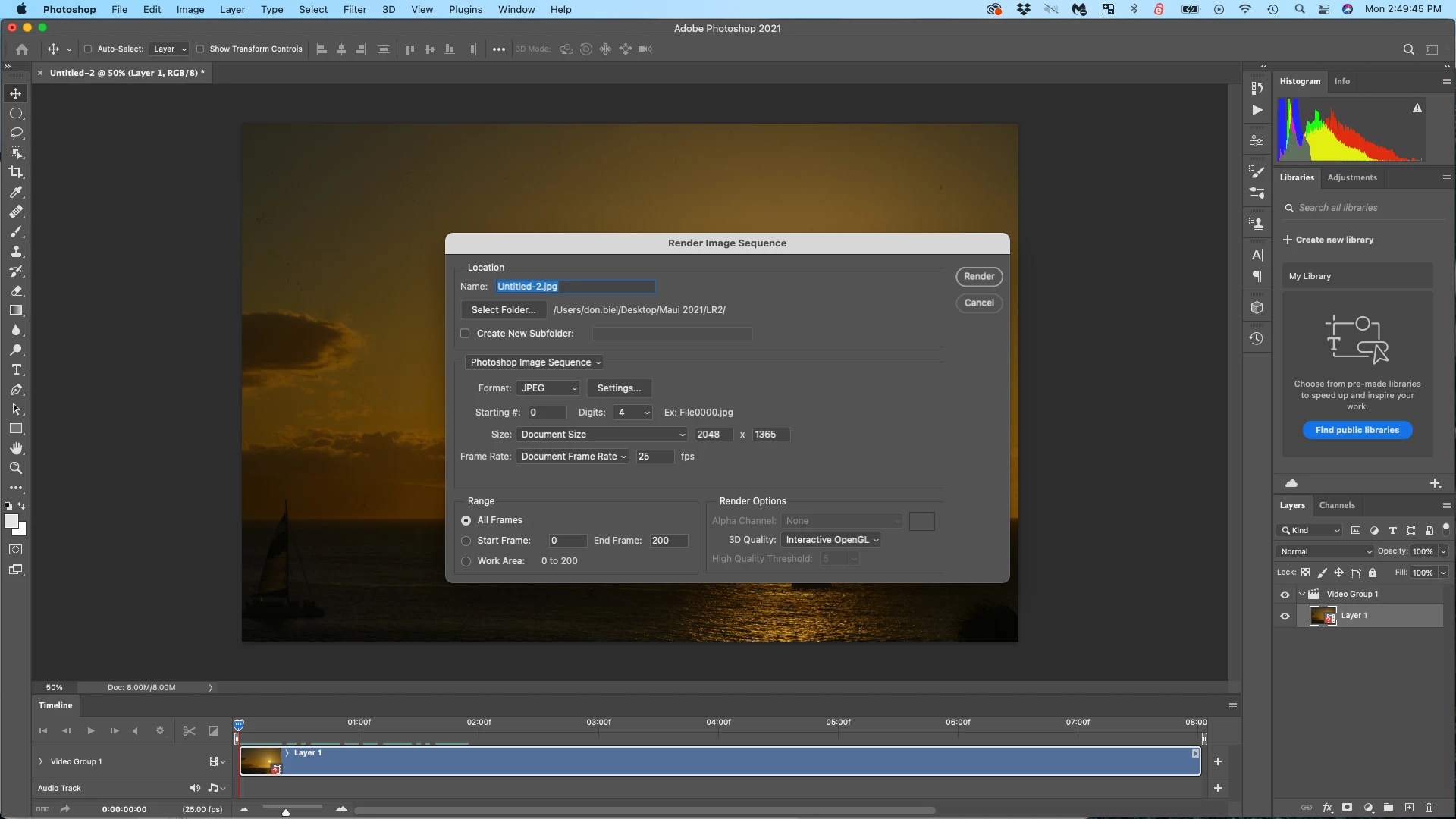Open the Filter menu
1456x819 pixels.
[354, 9]
